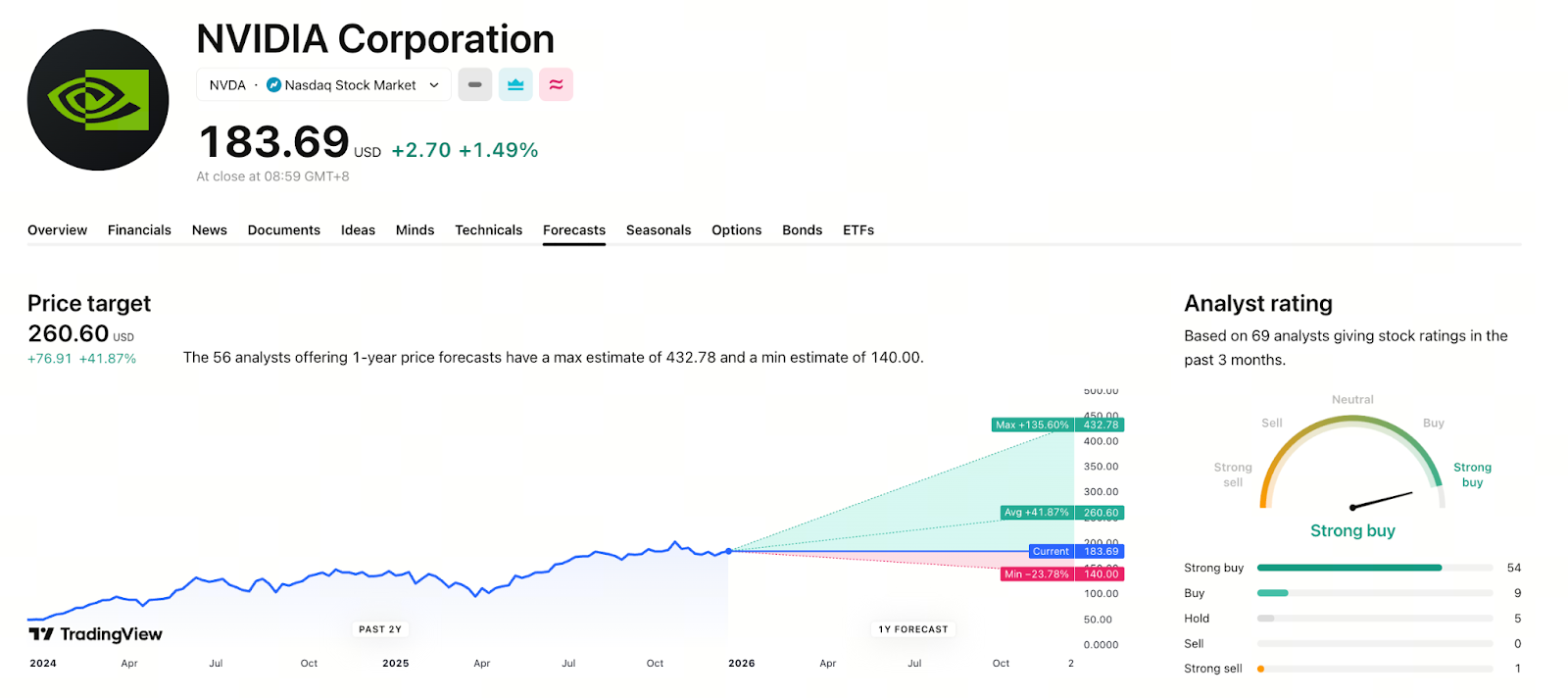Click the Nasdaq exchange logo icon

pos(274,85)
